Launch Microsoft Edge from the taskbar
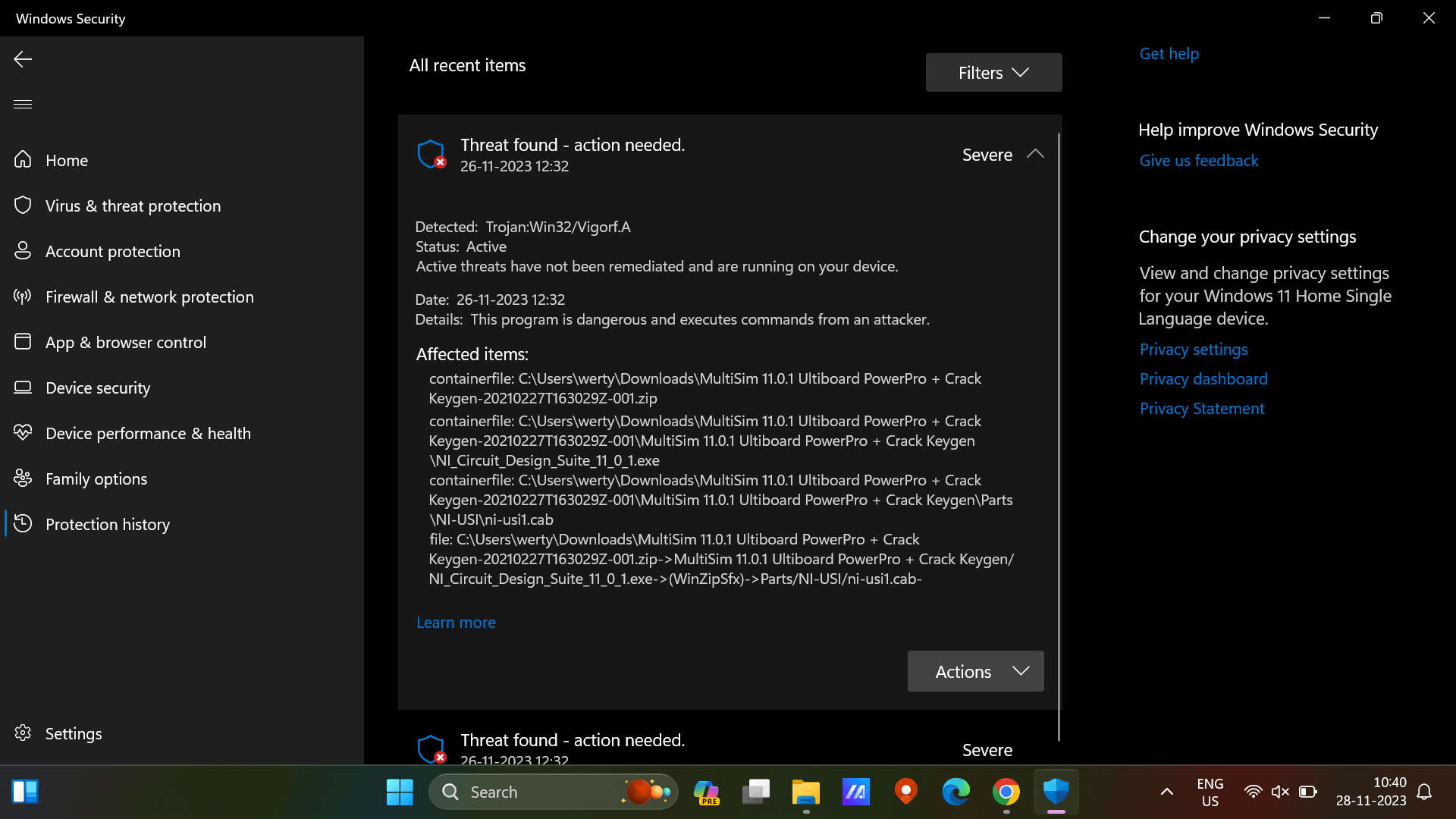1456x819 pixels. (x=955, y=791)
